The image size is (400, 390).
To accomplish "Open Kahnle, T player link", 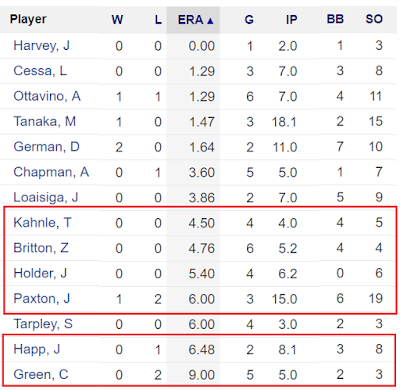I will click(42, 223).
